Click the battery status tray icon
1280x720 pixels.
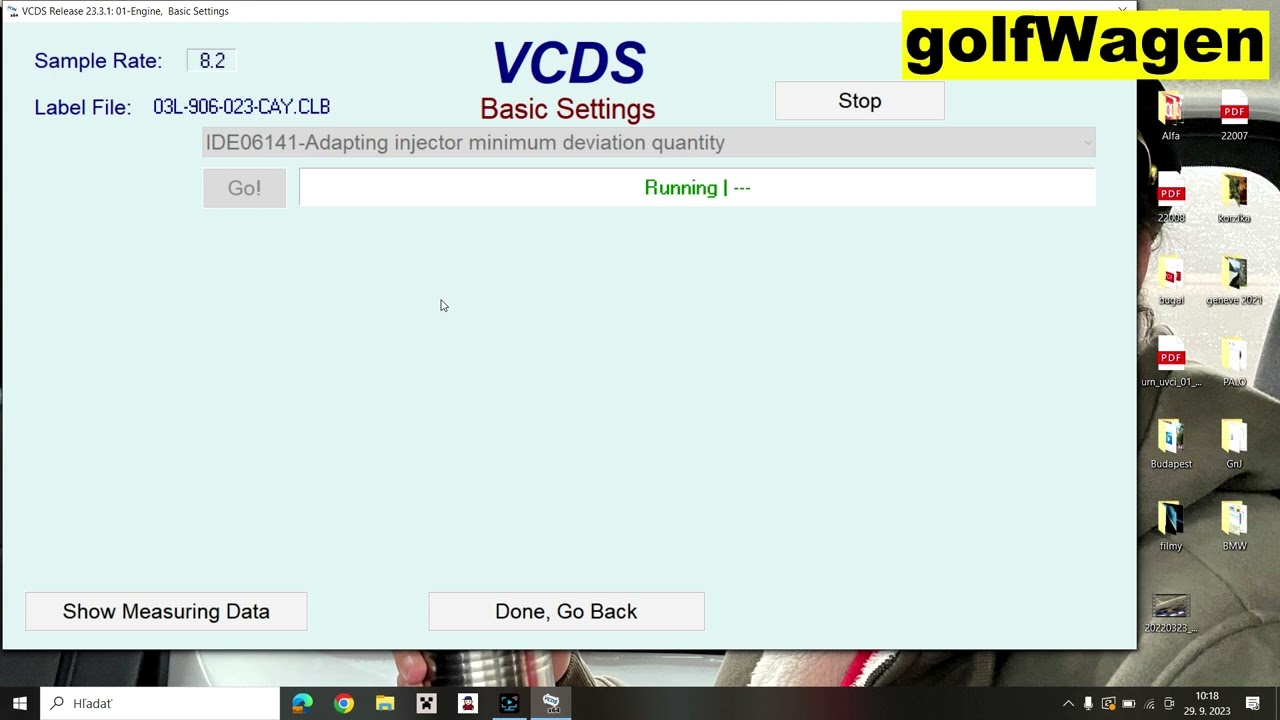[x=1129, y=704]
